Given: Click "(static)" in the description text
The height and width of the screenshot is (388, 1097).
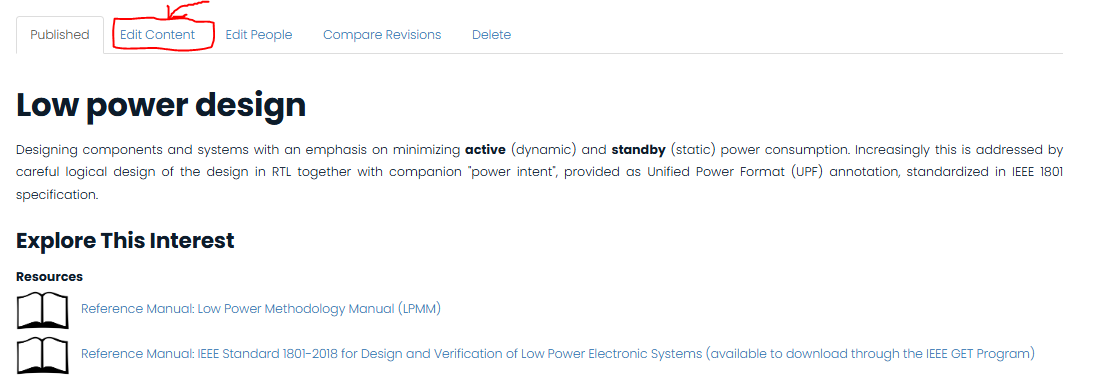Looking at the screenshot, I should point(693,150).
